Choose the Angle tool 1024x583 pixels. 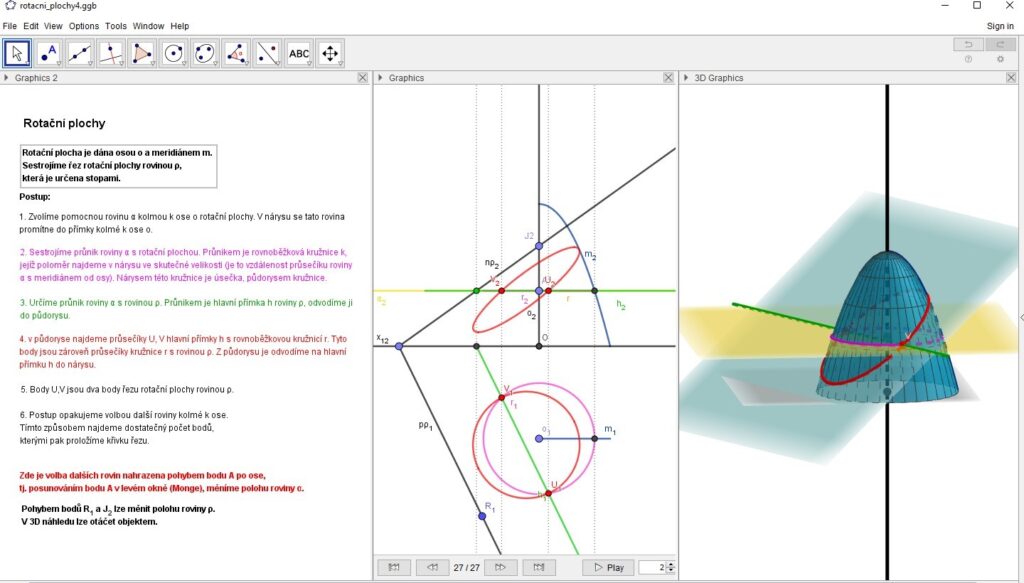tap(236, 53)
